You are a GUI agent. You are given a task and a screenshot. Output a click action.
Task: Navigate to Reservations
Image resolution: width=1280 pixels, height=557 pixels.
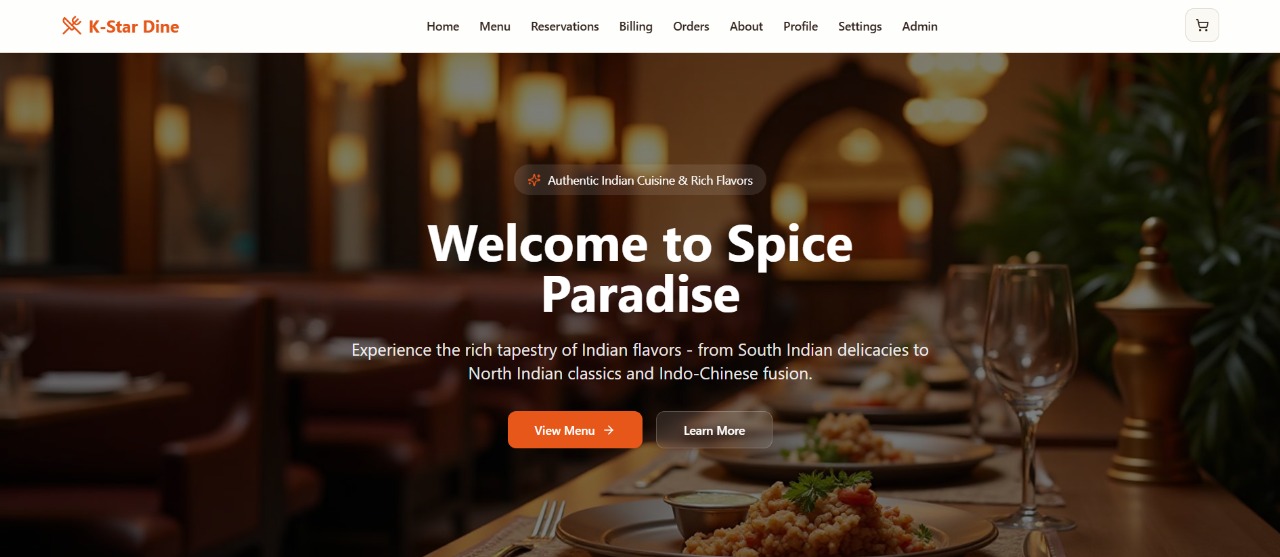565,27
